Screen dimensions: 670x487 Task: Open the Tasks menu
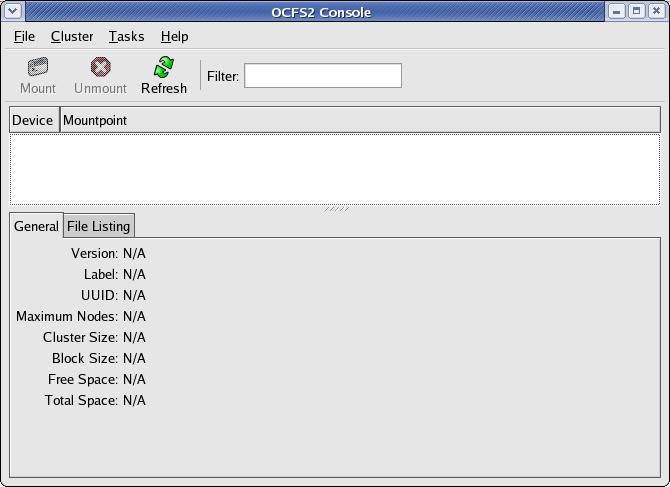click(126, 37)
